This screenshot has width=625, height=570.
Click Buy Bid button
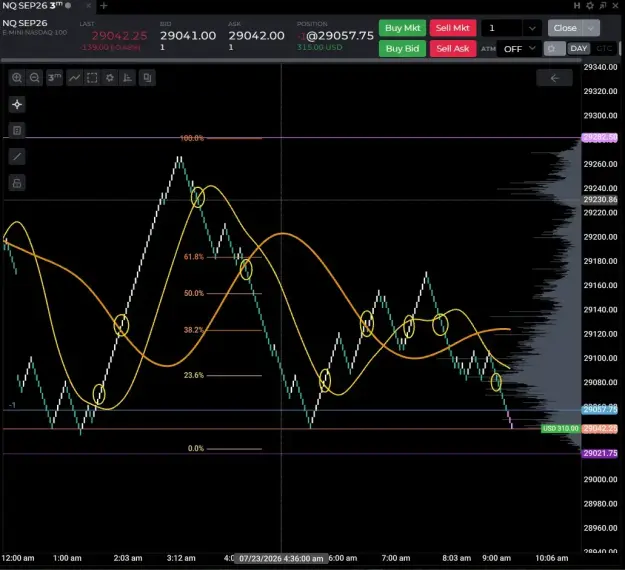(403, 49)
